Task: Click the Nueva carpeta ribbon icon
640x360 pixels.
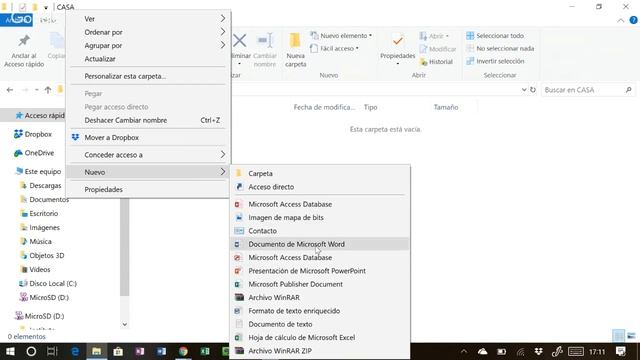Action: point(295,41)
